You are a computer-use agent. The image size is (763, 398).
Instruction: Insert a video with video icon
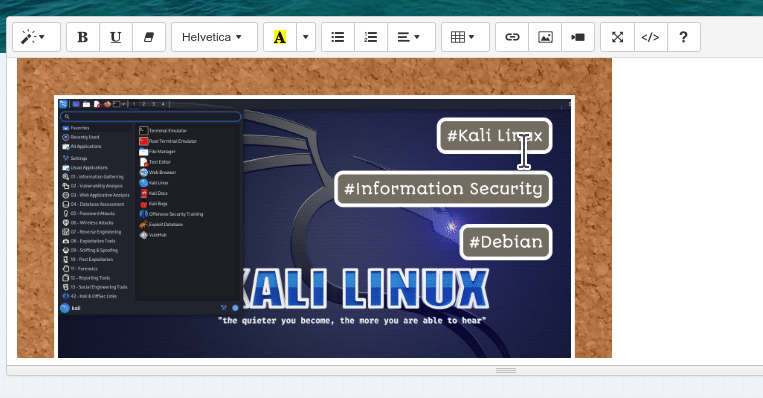coord(578,37)
